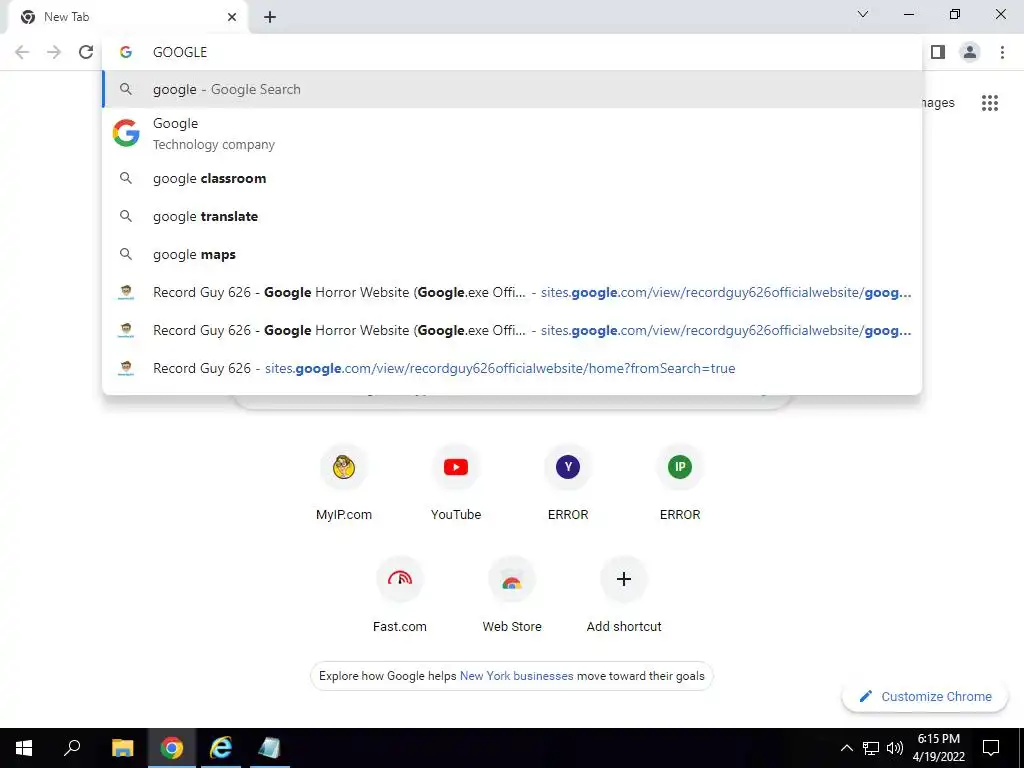Open the Images link
1024x768 pixels.
(938, 103)
